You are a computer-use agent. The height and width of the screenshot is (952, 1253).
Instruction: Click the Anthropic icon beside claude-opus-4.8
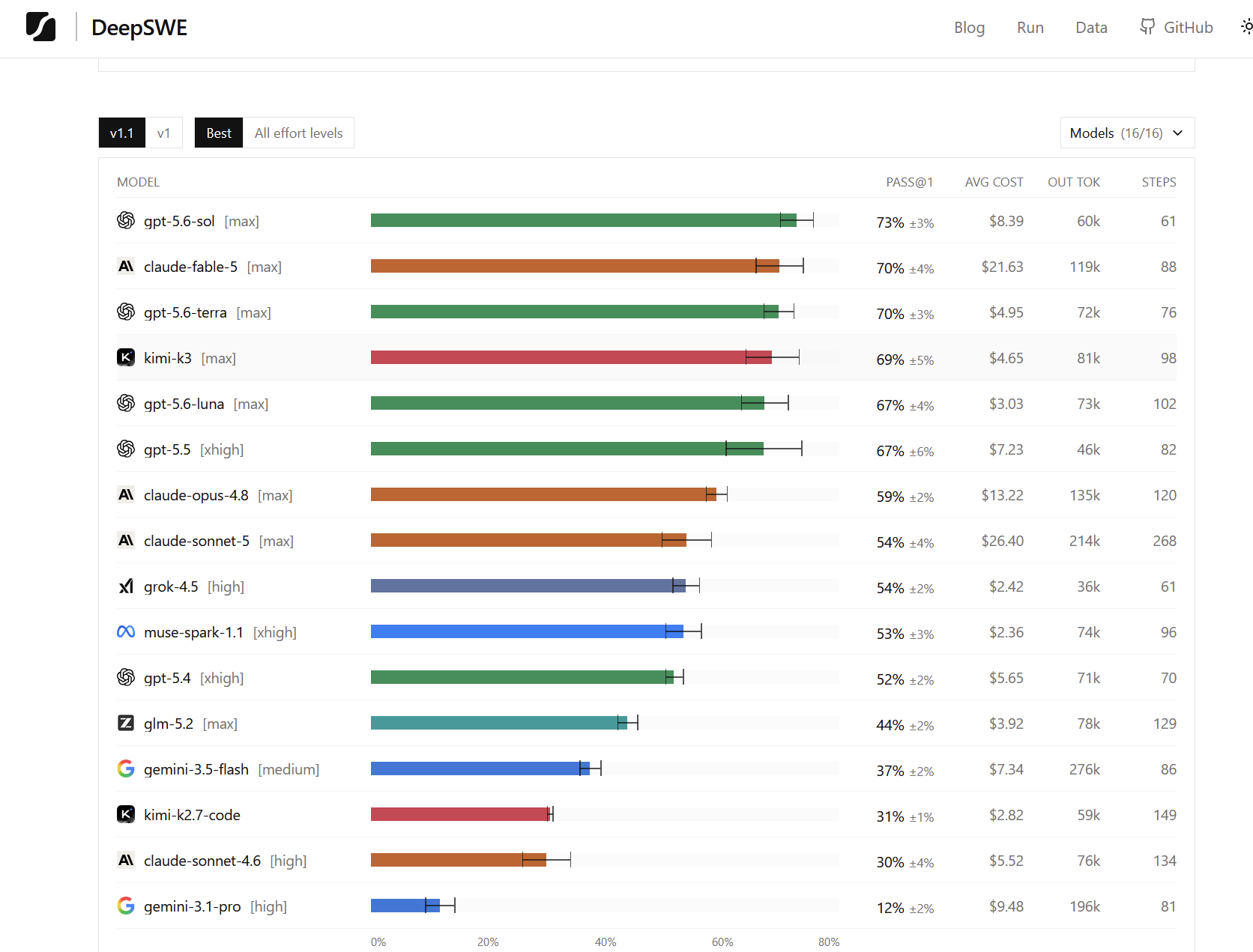(126, 494)
